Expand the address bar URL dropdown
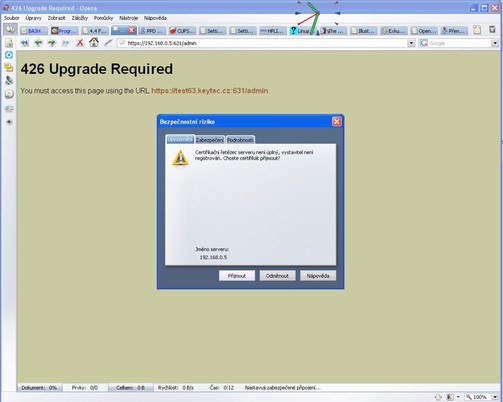Viewport: 503px width, 402px height. (411, 43)
